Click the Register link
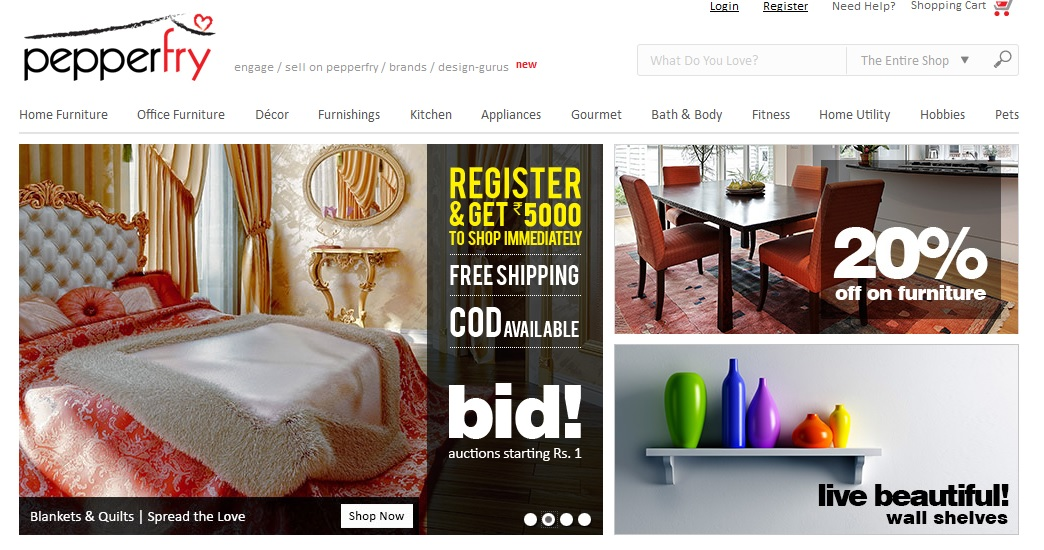Image resolution: width=1044 pixels, height=550 pixels. [785, 6]
